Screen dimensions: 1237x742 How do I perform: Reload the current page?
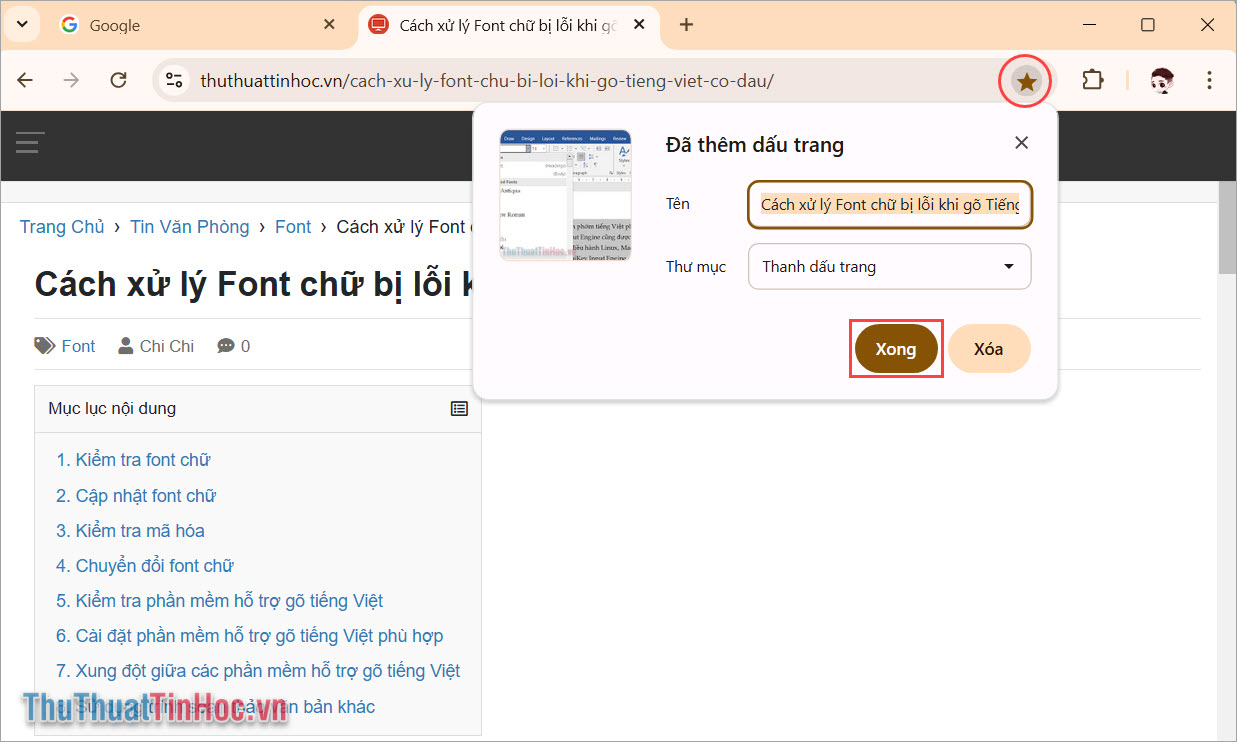click(x=118, y=81)
